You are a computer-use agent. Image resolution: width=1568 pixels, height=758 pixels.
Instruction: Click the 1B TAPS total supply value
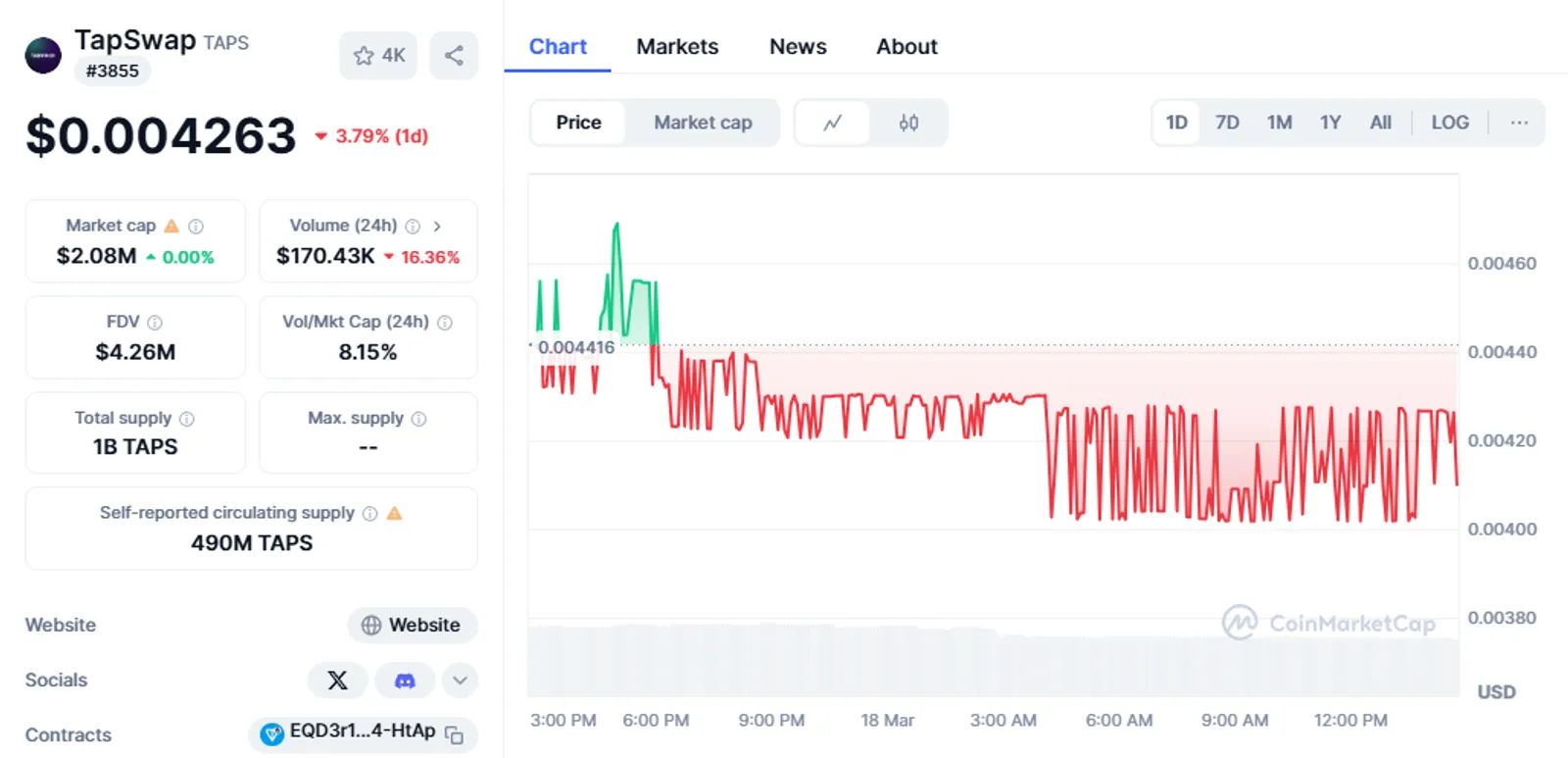pos(135,447)
